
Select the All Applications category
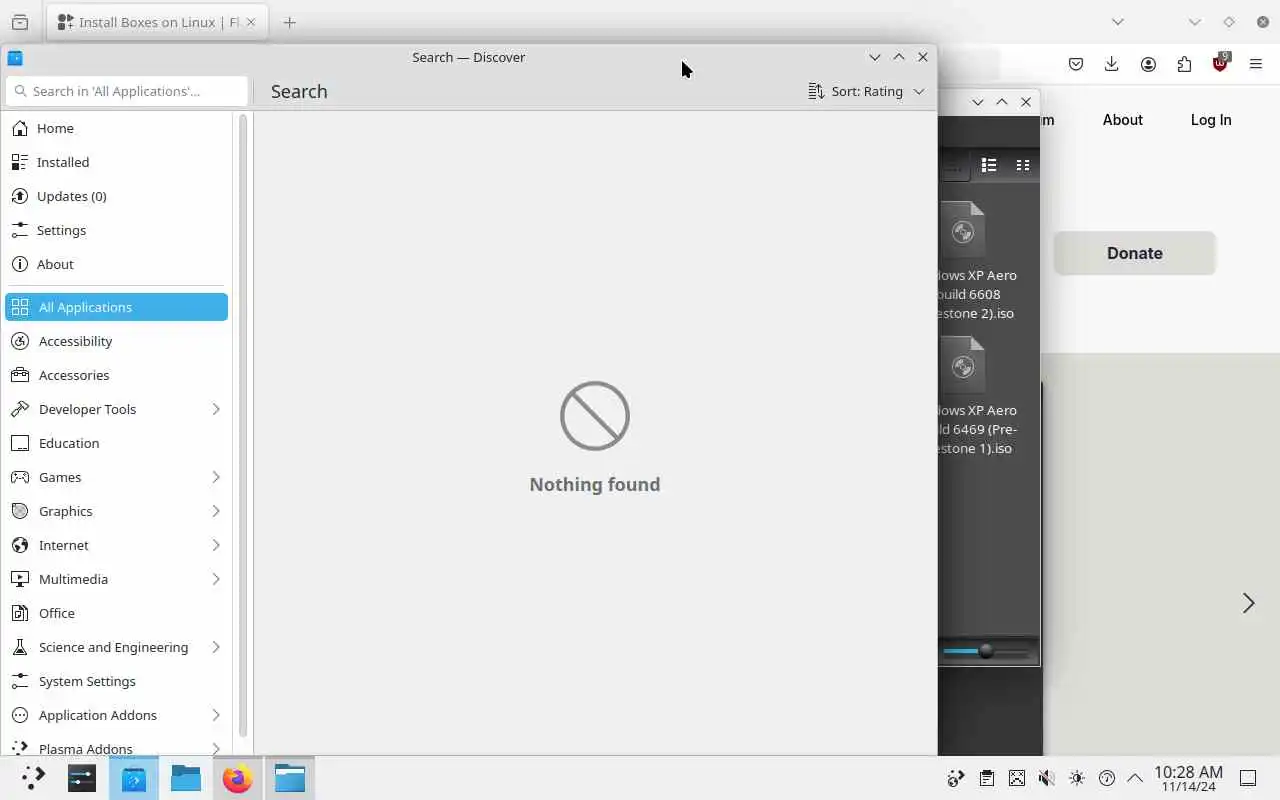117,307
